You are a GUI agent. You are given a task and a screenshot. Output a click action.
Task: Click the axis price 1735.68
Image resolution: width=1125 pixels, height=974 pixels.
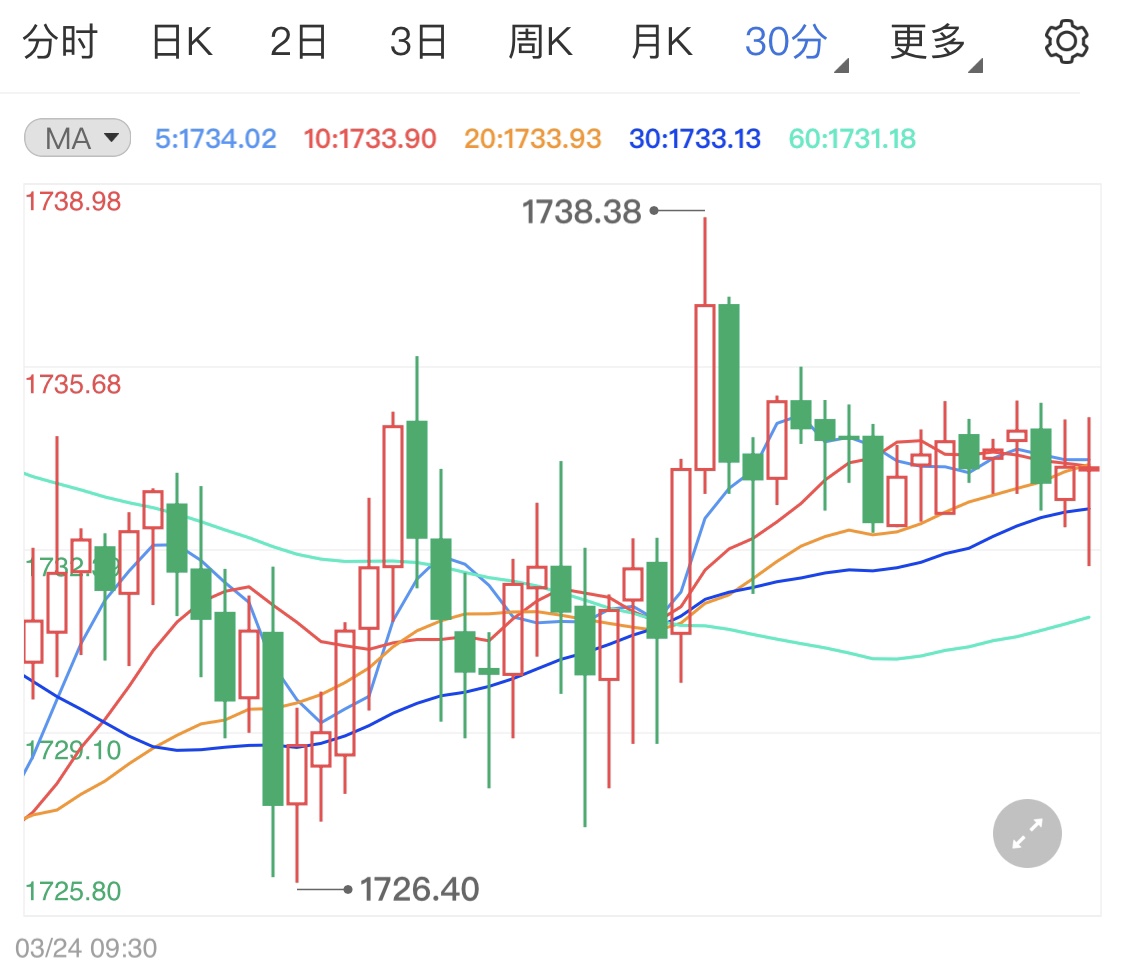73,384
